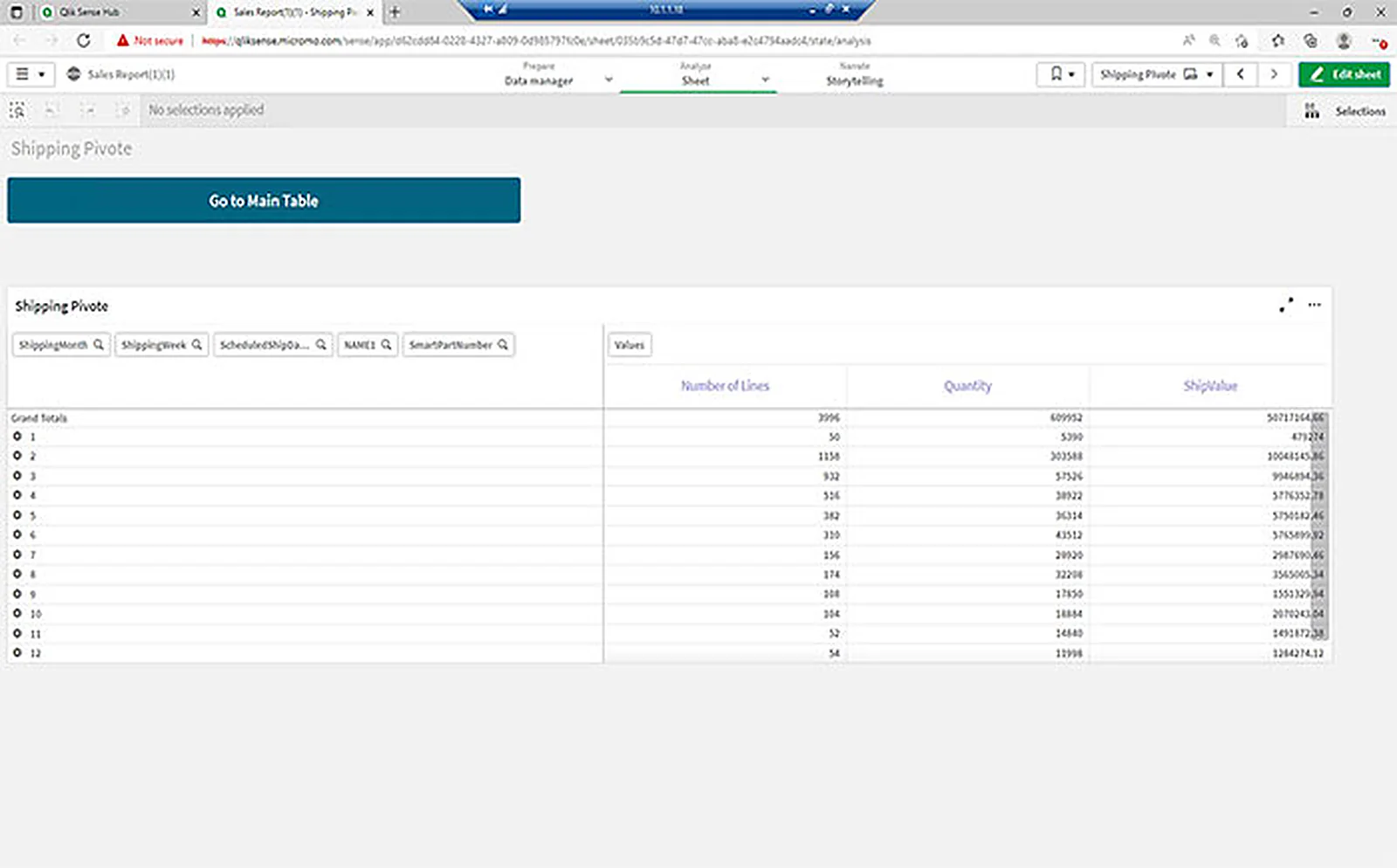Open the global navigation menu

pyautogui.click(x=31, y=74)
